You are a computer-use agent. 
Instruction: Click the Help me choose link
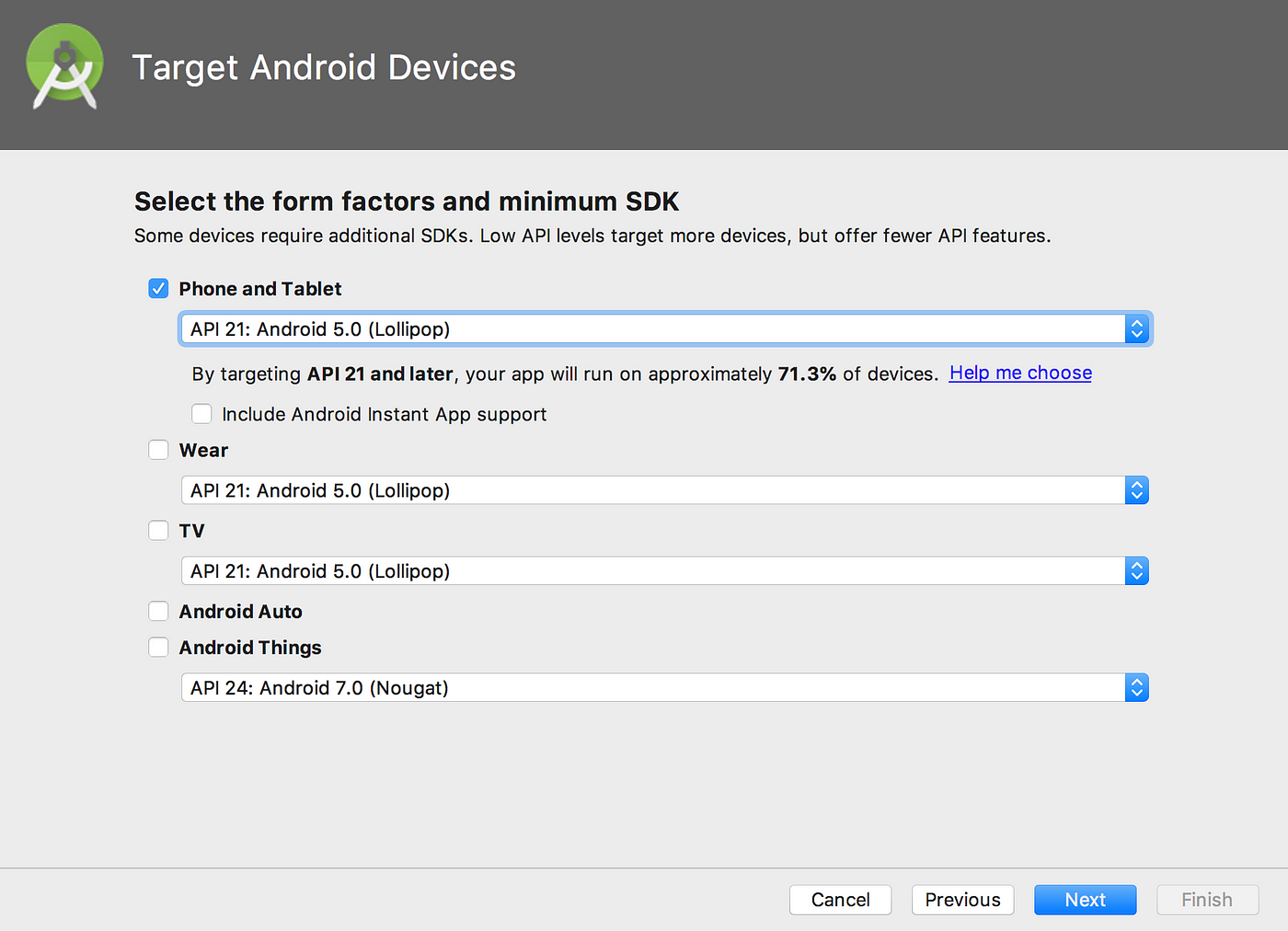[1020, 373]
